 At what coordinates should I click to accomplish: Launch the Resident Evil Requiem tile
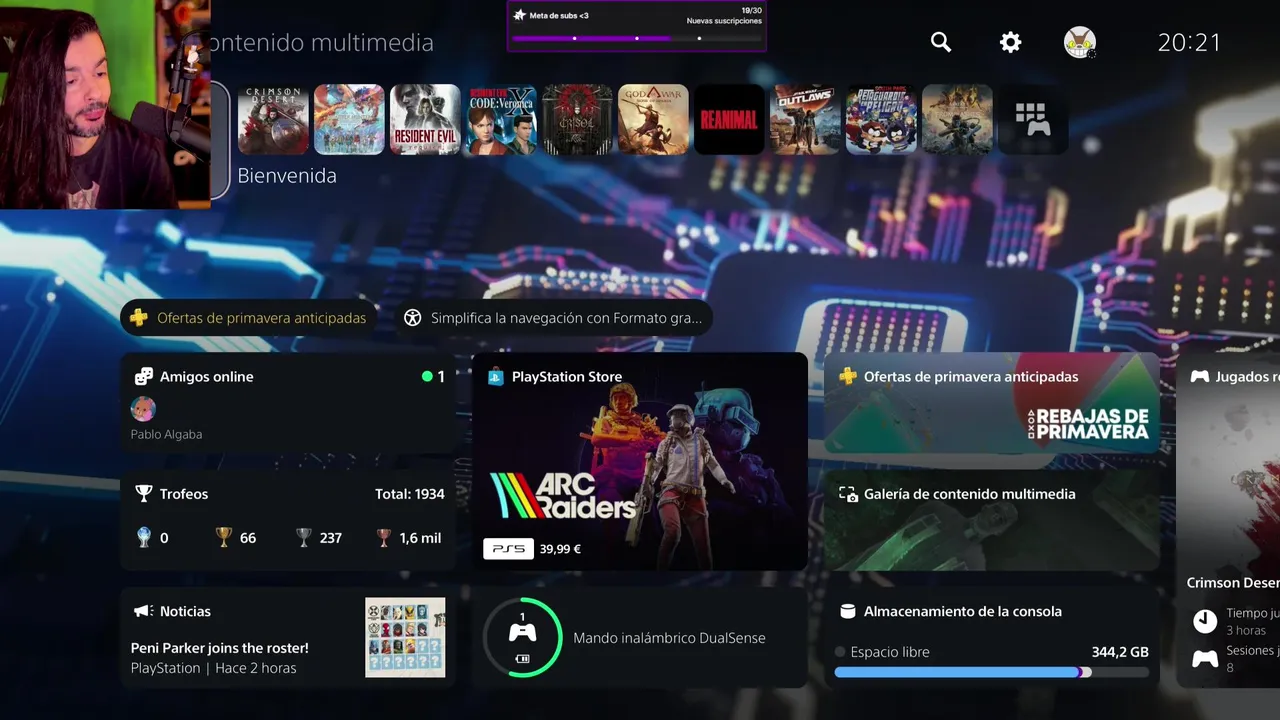point(425,119)
